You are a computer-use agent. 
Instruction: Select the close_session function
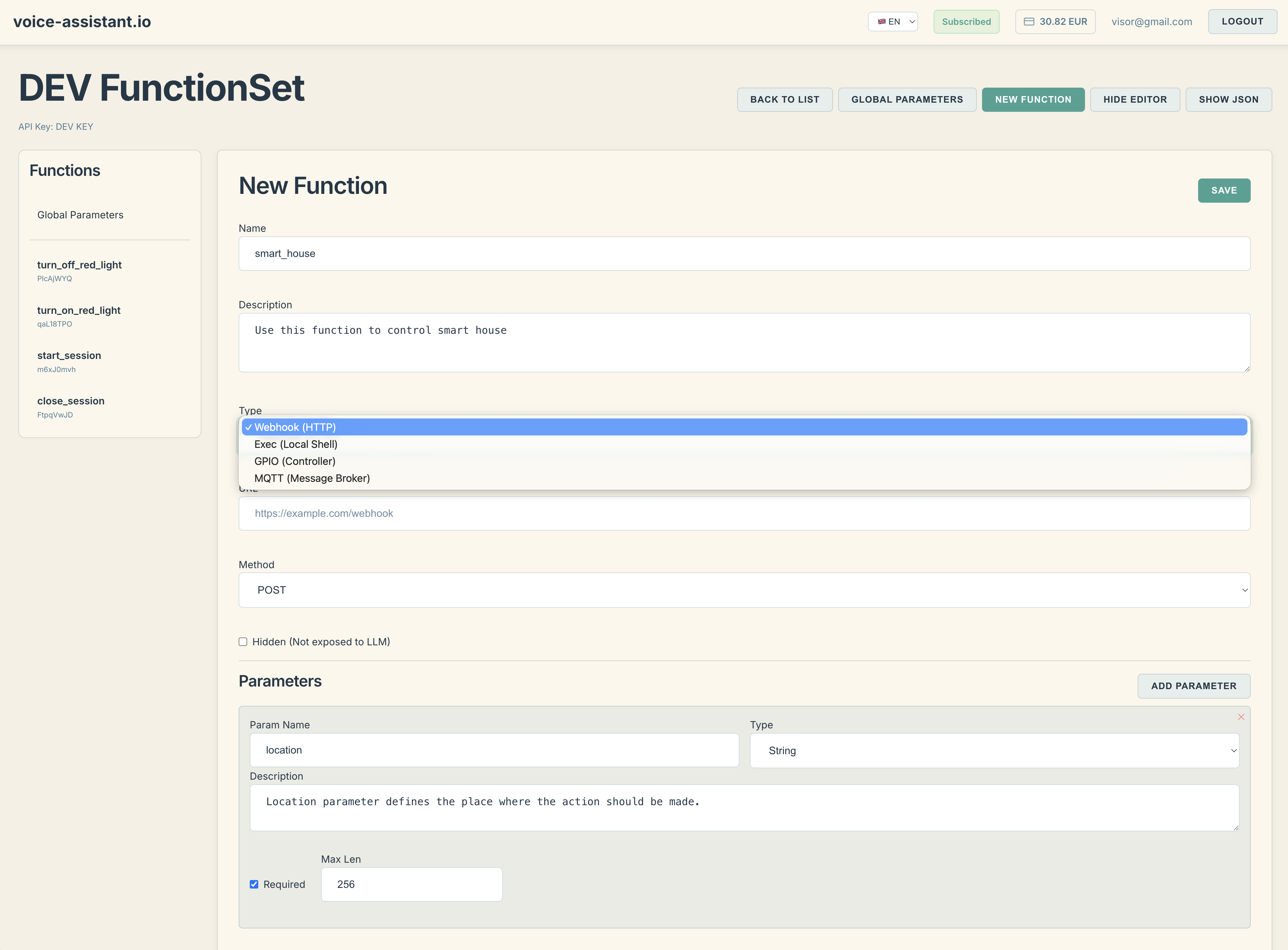click(x=71, y=401)
